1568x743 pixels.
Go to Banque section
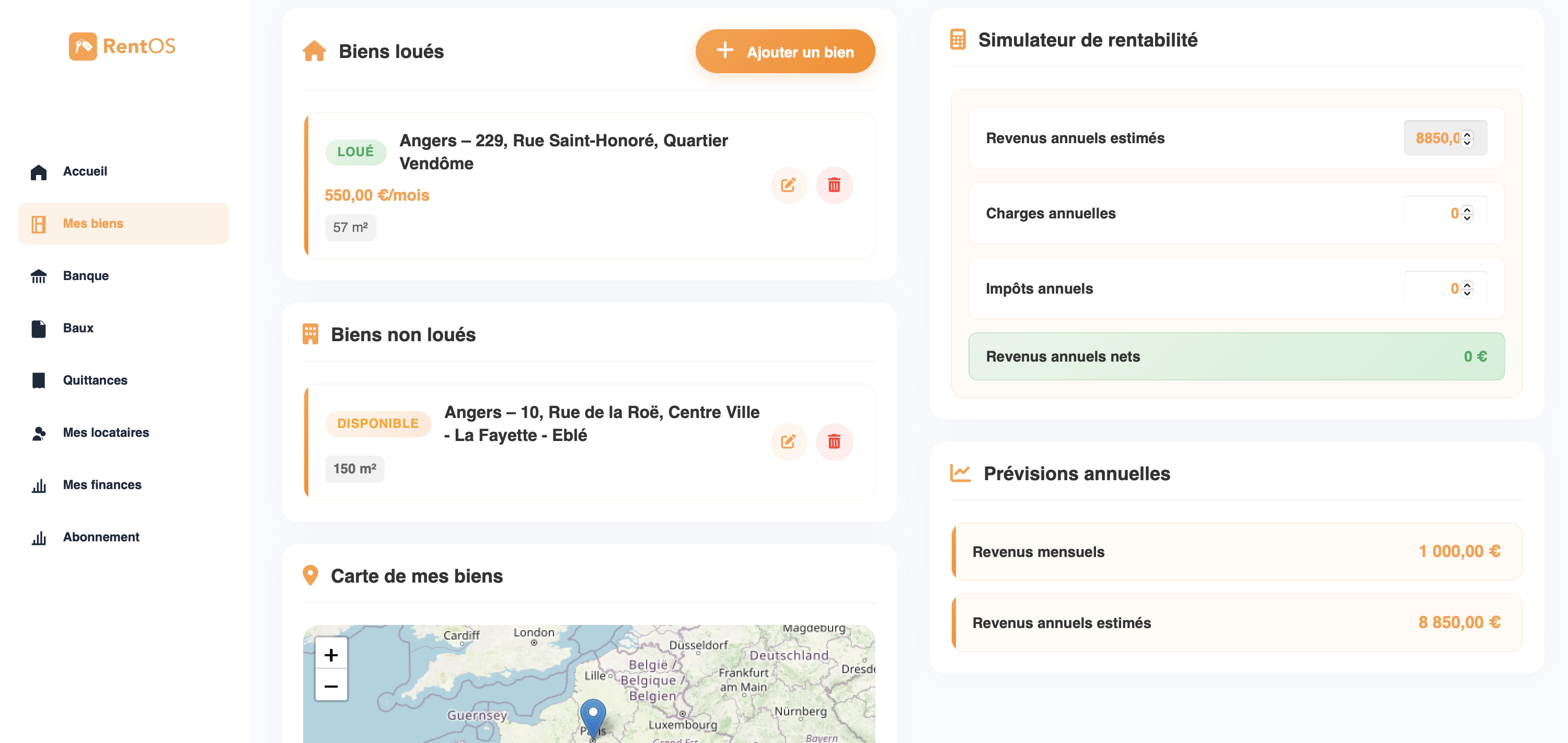tap(85, 276)
